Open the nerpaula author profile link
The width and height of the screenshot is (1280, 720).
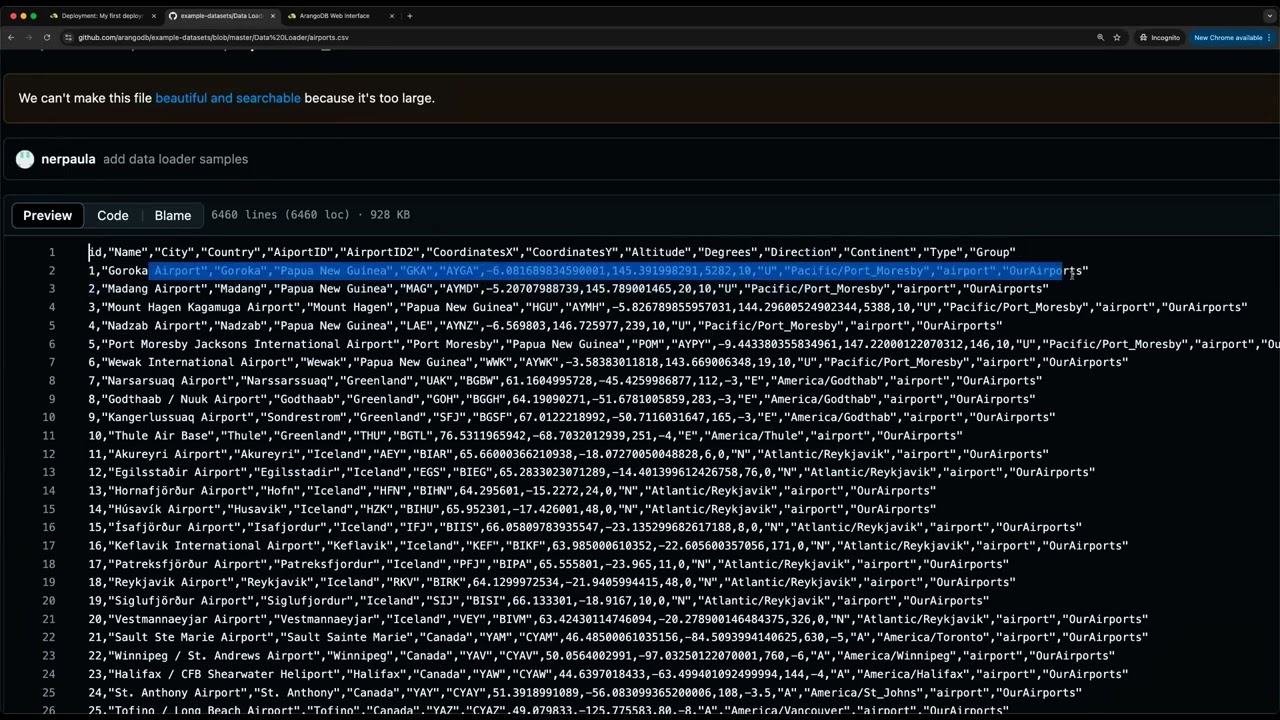point(68,159)
